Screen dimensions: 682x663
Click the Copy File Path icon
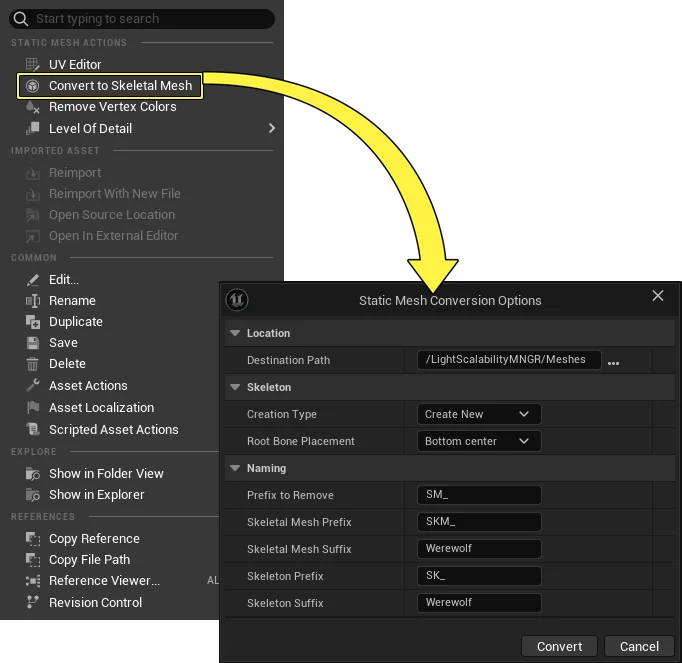(33, 559)
